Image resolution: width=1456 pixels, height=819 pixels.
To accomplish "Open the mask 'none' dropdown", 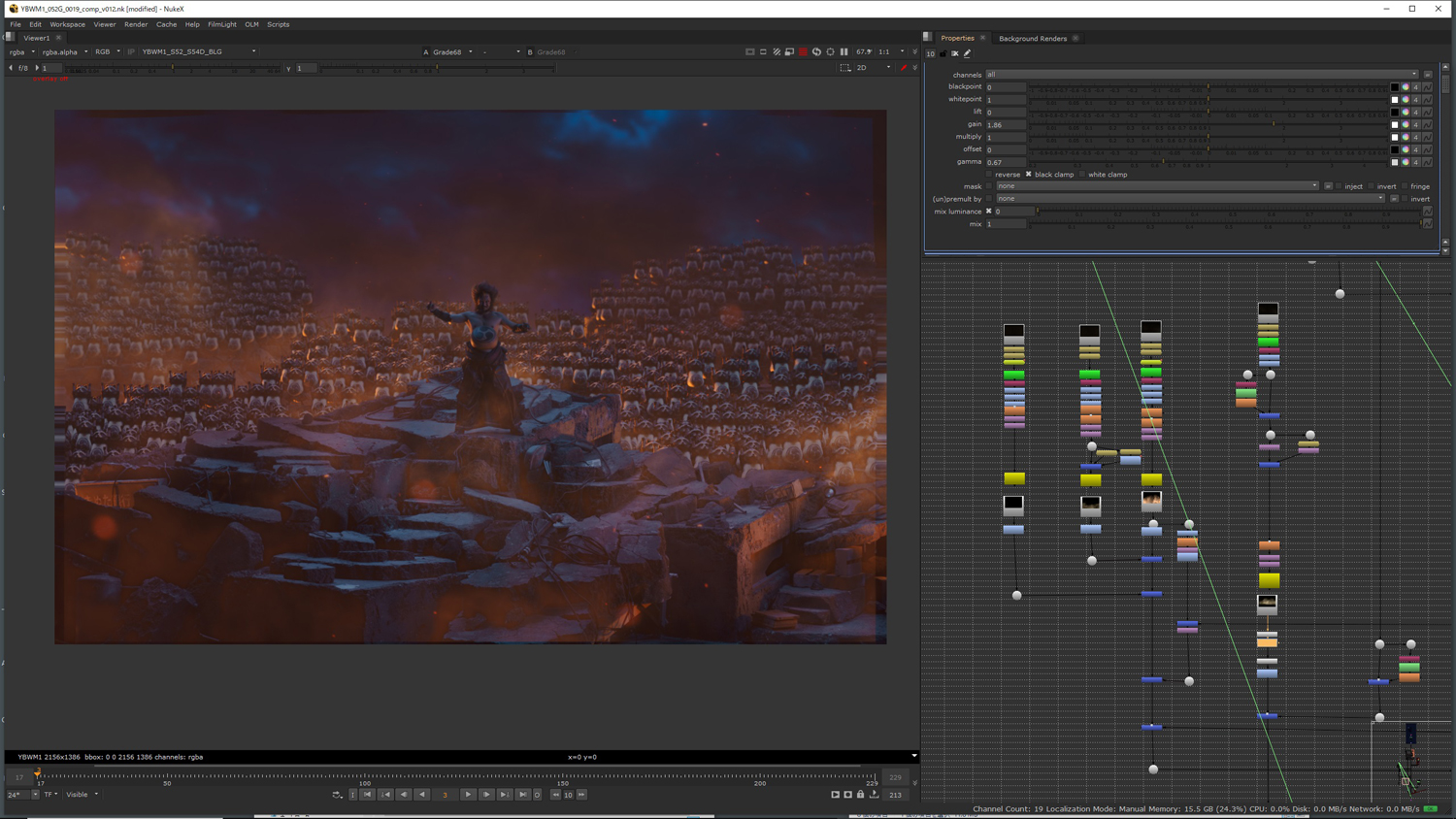I will (x=1158, y=186).
